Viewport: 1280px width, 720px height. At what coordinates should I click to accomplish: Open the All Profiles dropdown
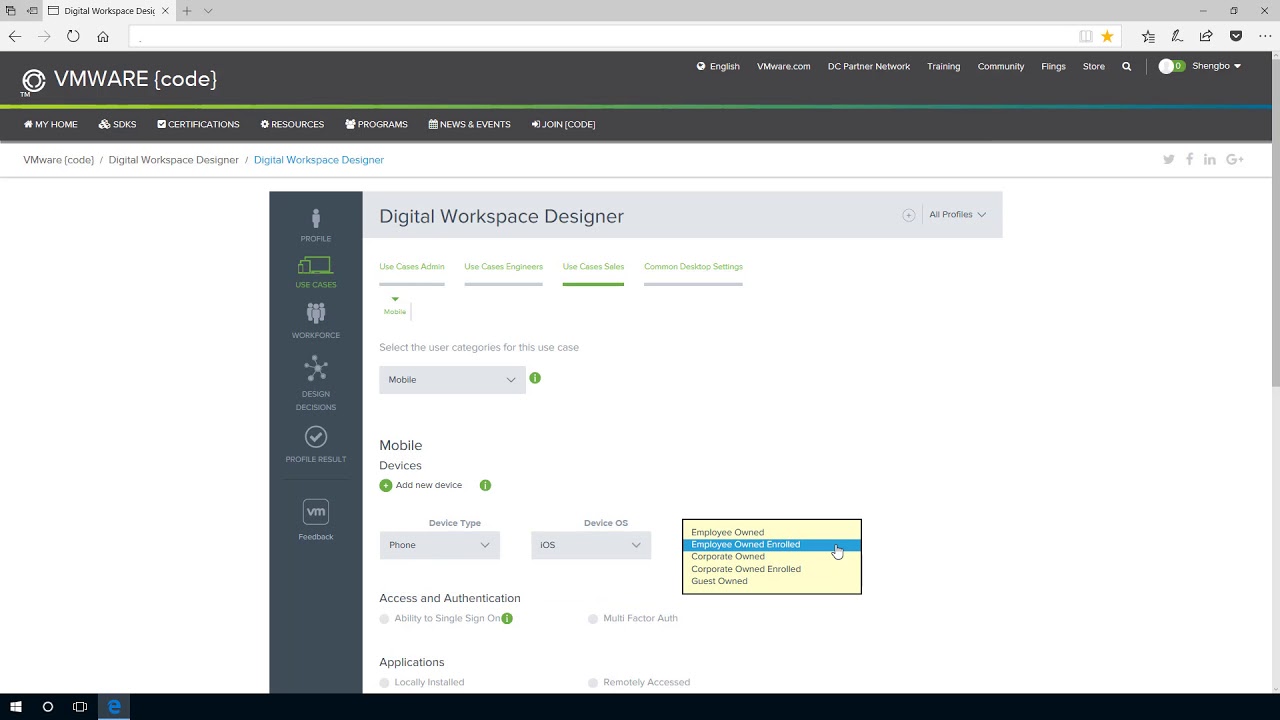point(957,215)
